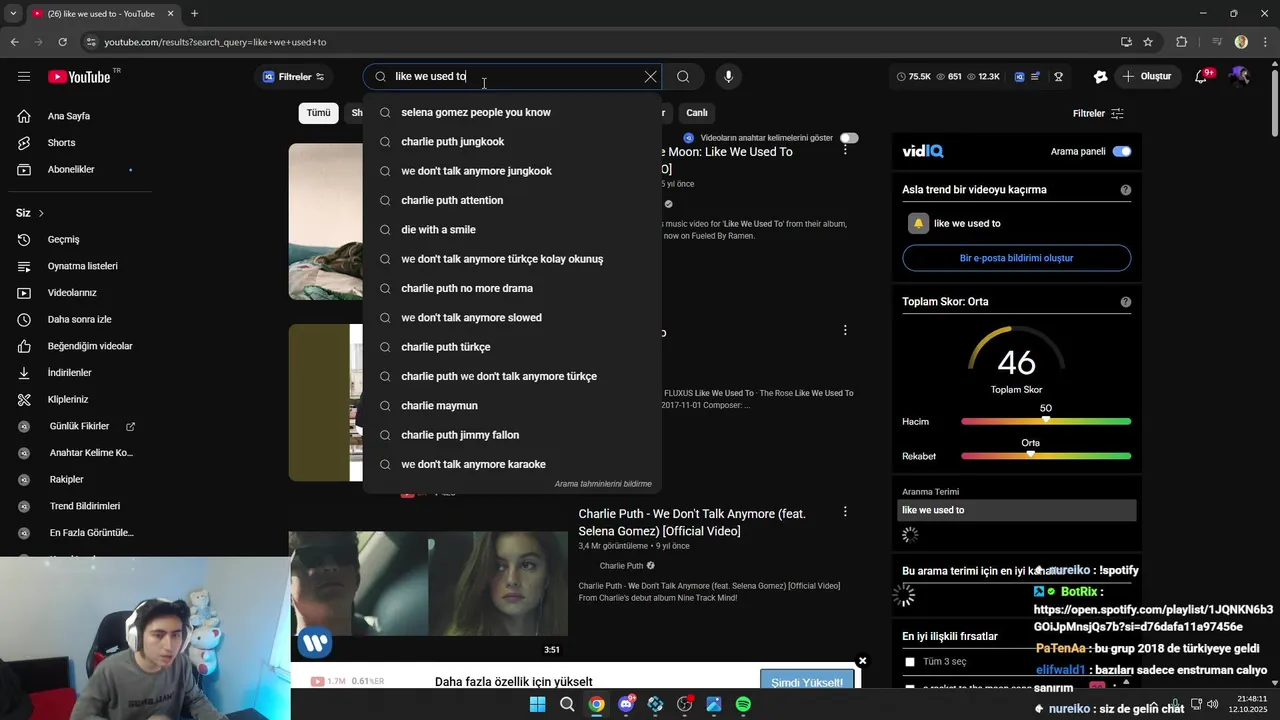This screenshot has width=1280, height=720.
Task: Open the vidIQ AI star icon
Action: click(x=1101, y=77)
